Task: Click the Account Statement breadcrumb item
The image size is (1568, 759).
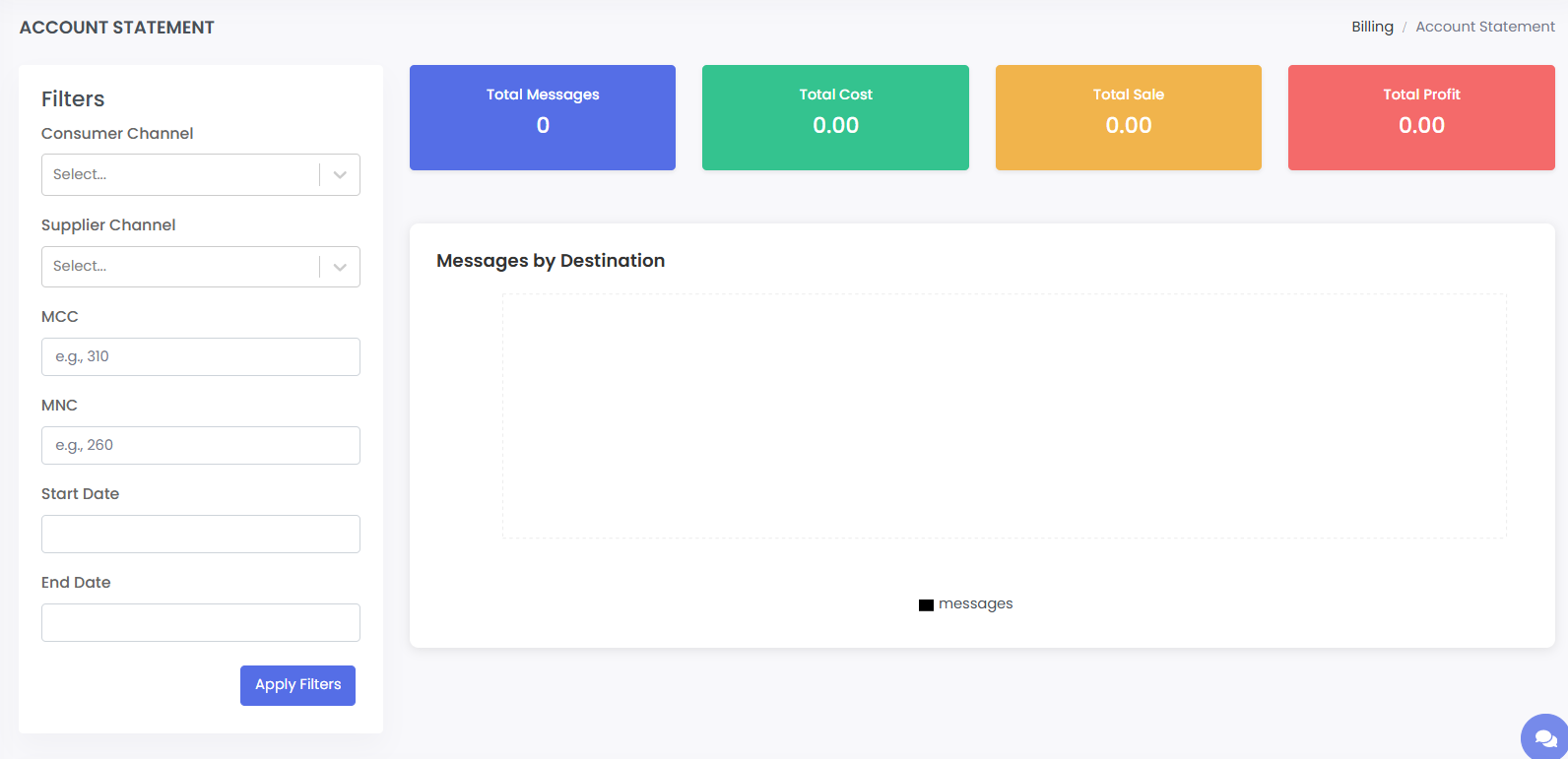Action: [x=1484, y=27]
